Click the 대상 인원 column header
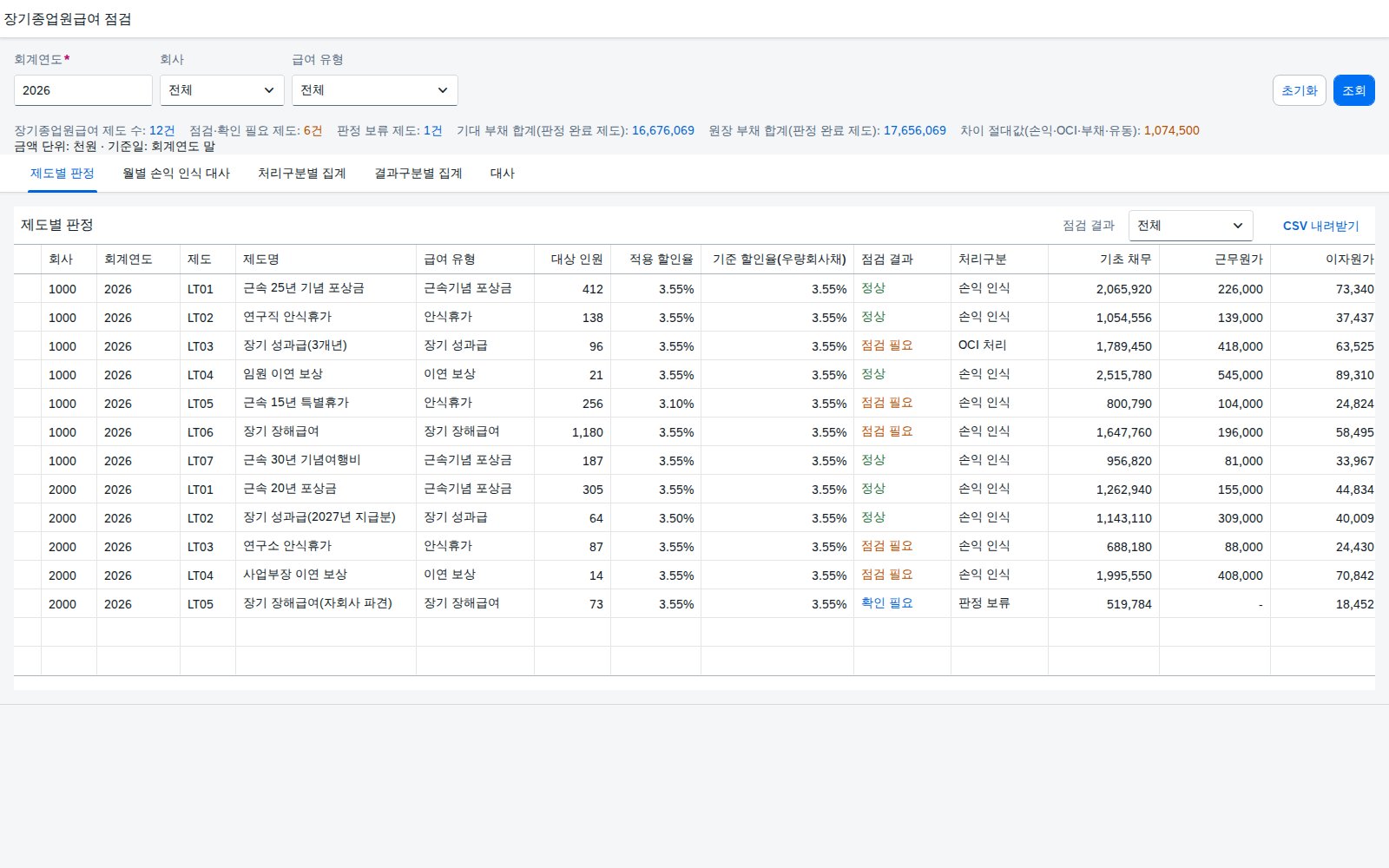 click(572, 260)
